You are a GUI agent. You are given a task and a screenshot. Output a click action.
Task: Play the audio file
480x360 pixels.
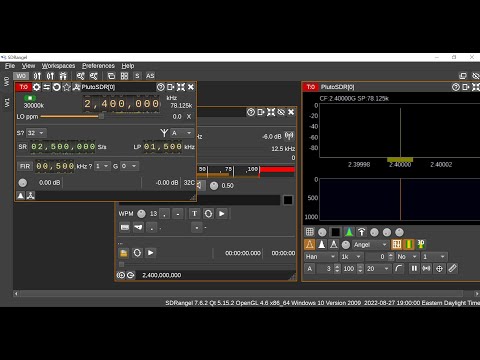pos(151,253)
